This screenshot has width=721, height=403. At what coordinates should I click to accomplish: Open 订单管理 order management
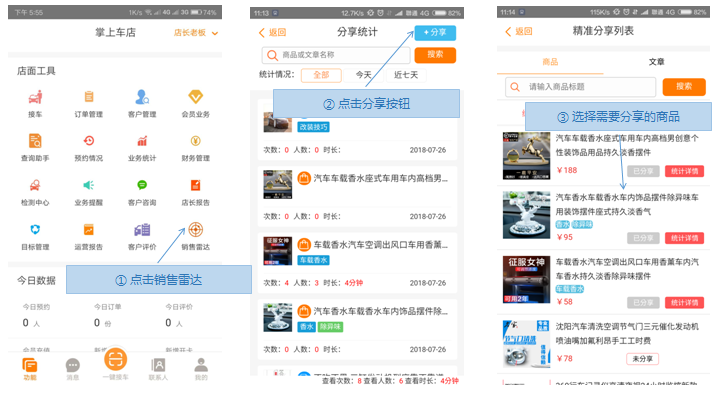(x=88, y=102)
